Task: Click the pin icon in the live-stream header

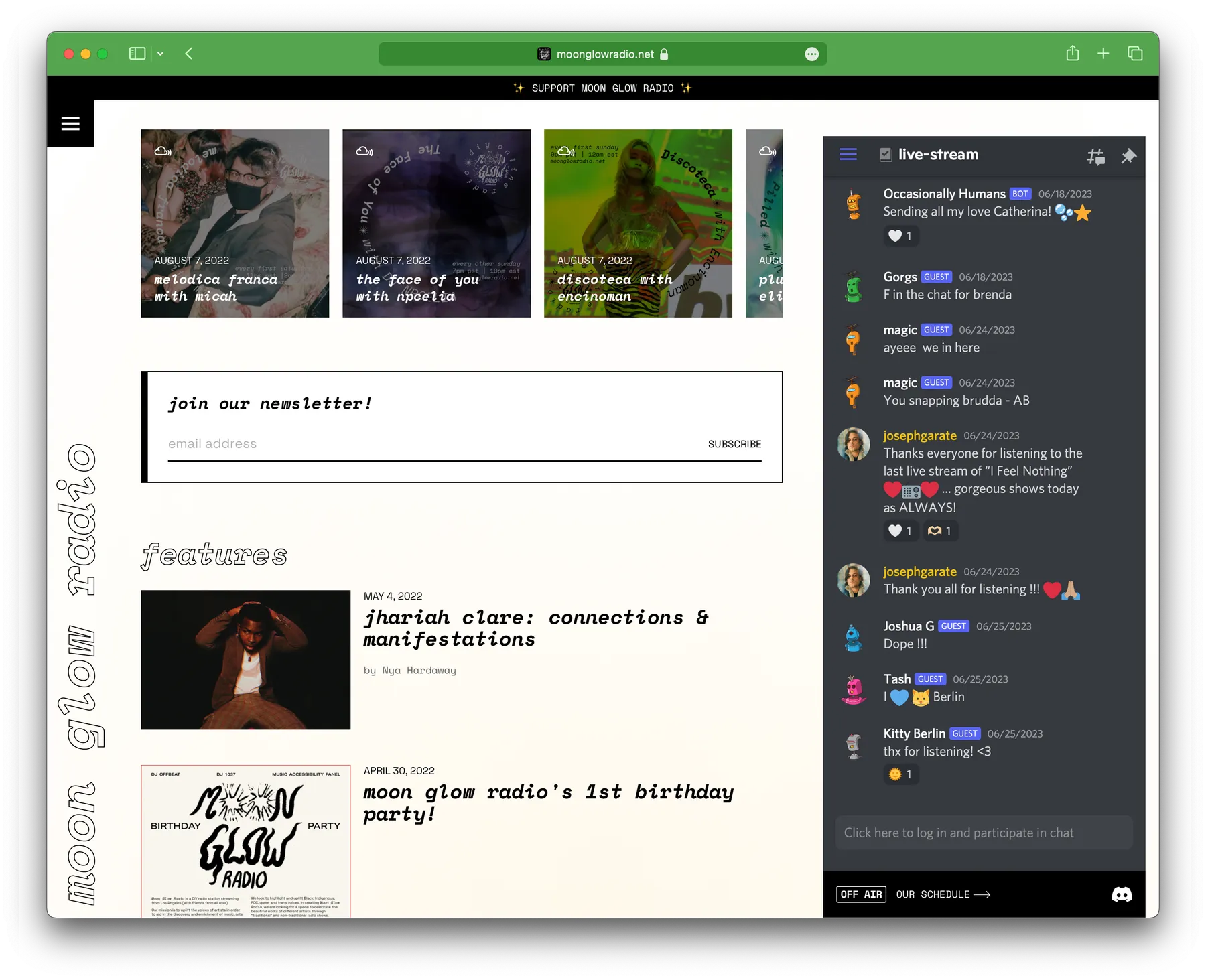Action: tap(1128, 155)
